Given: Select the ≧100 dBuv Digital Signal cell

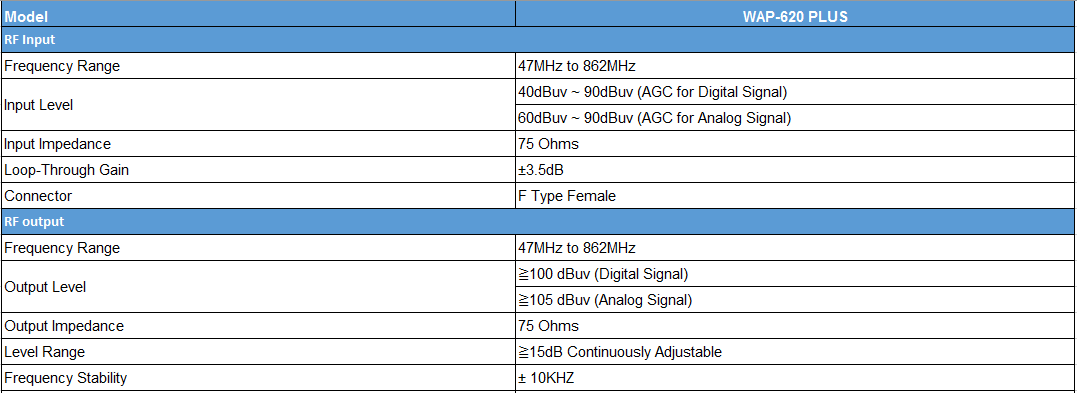Looking at the screenshot, I should pyautogui.click(x=795, y=274).
